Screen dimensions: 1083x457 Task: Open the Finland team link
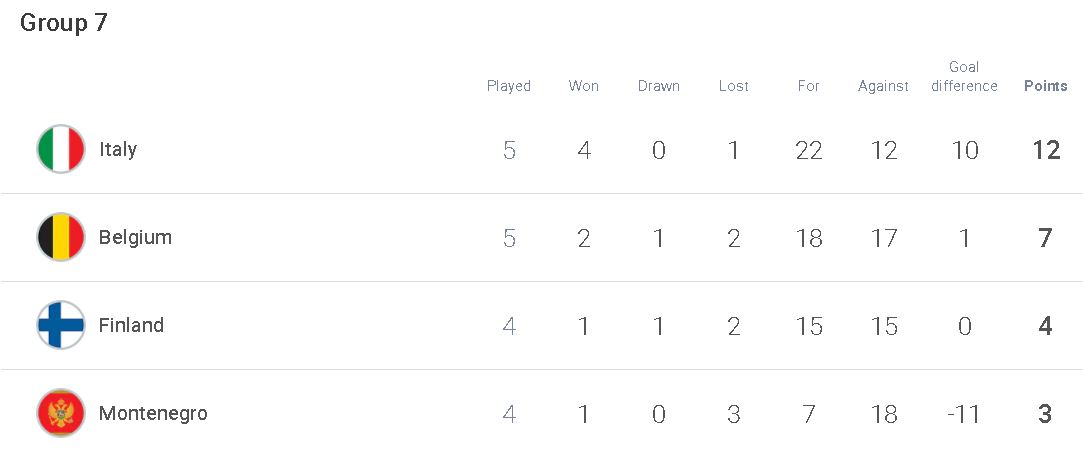pyautogui.click(x=131, y=325)
